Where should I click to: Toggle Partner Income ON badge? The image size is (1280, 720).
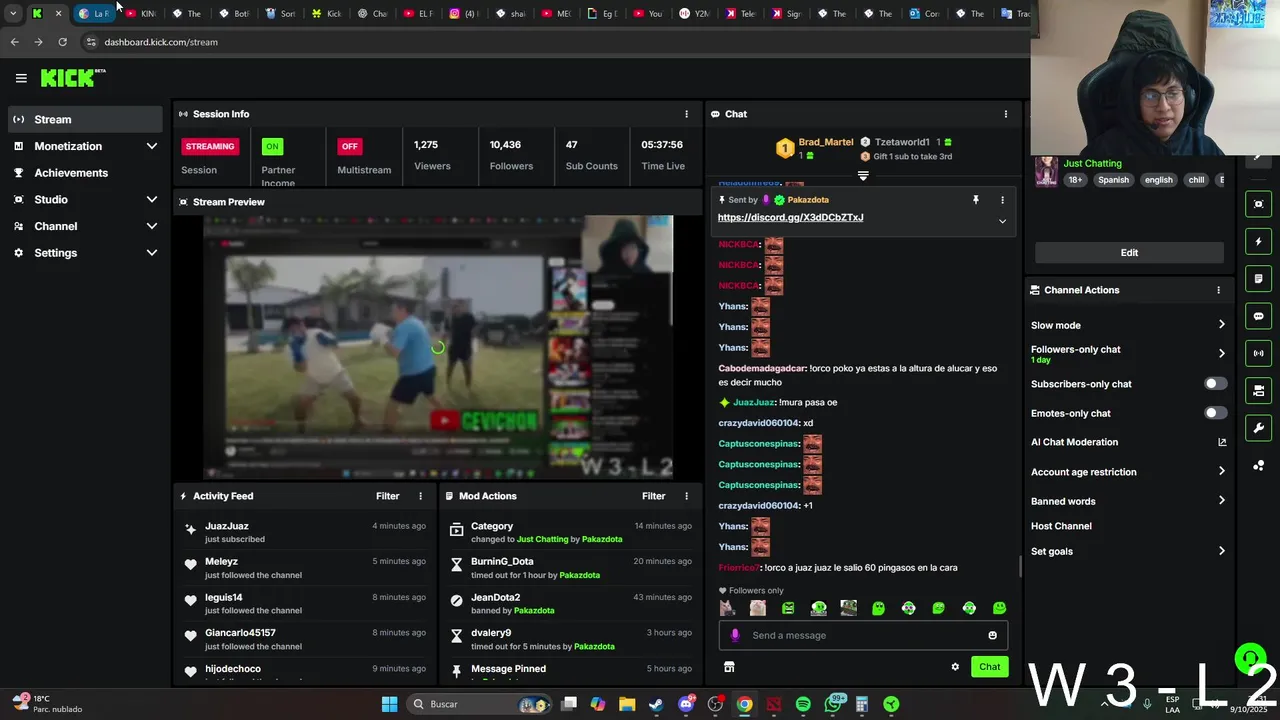coord(272,146)
